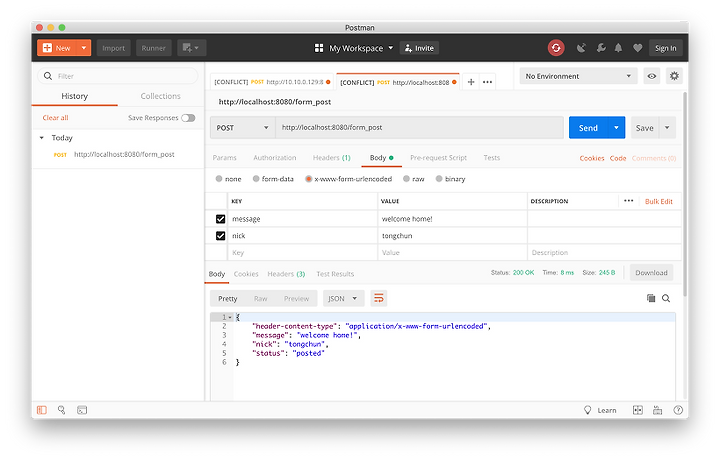Open Postman console icon in status bar
This screenshot has height=460, width=720.
click(82, 410)
